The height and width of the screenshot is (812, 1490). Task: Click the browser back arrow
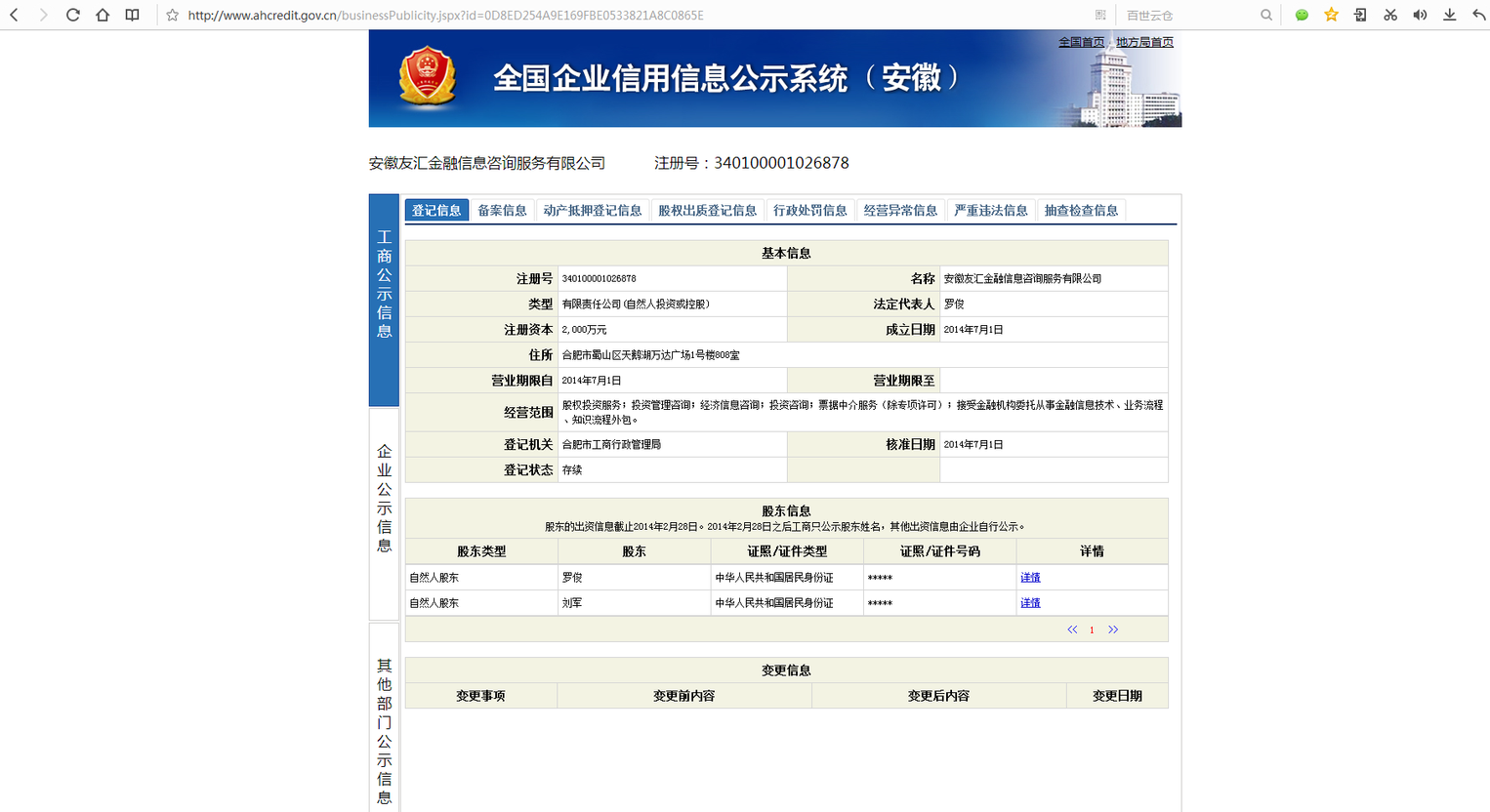click(x=14, y=15)
